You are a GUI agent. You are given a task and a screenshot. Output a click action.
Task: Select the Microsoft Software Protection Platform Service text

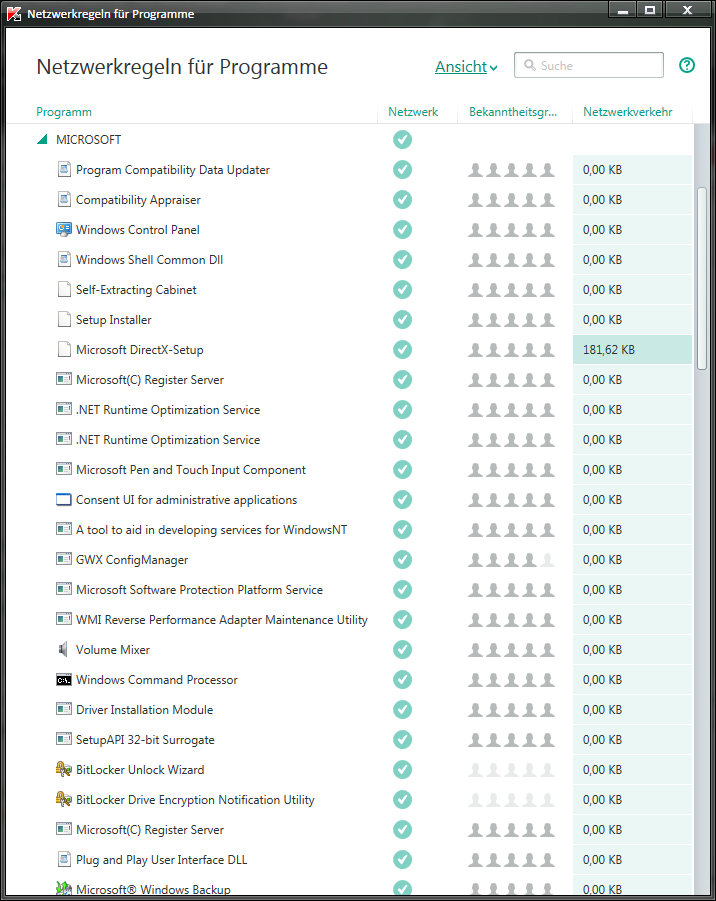[199, 590]
